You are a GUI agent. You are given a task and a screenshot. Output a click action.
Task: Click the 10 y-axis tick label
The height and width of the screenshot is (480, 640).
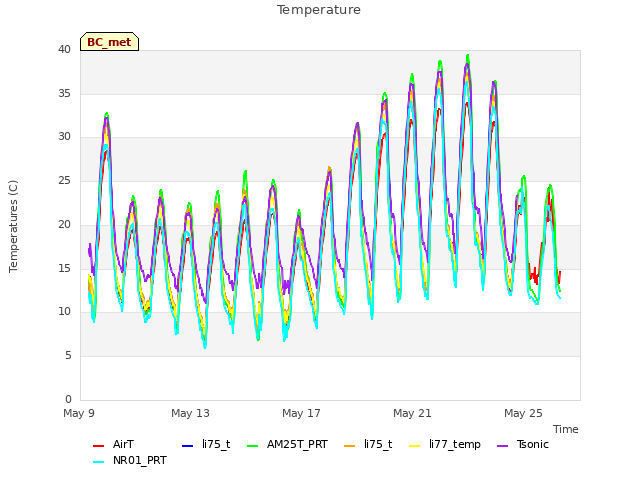coord(64,312)
